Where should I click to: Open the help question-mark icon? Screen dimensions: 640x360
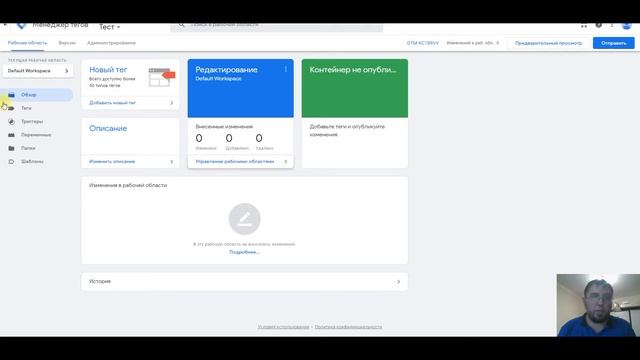click(x=598, y=25)
